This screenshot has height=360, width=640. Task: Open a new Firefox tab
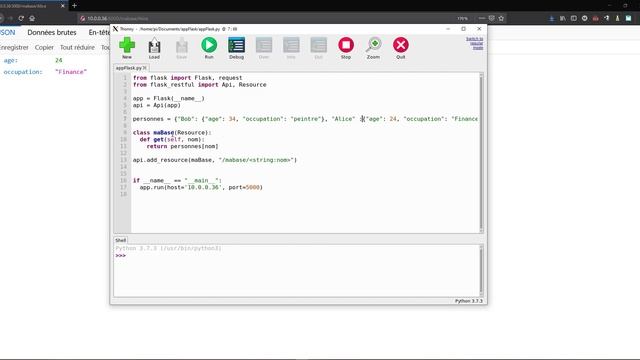point(74,6)
